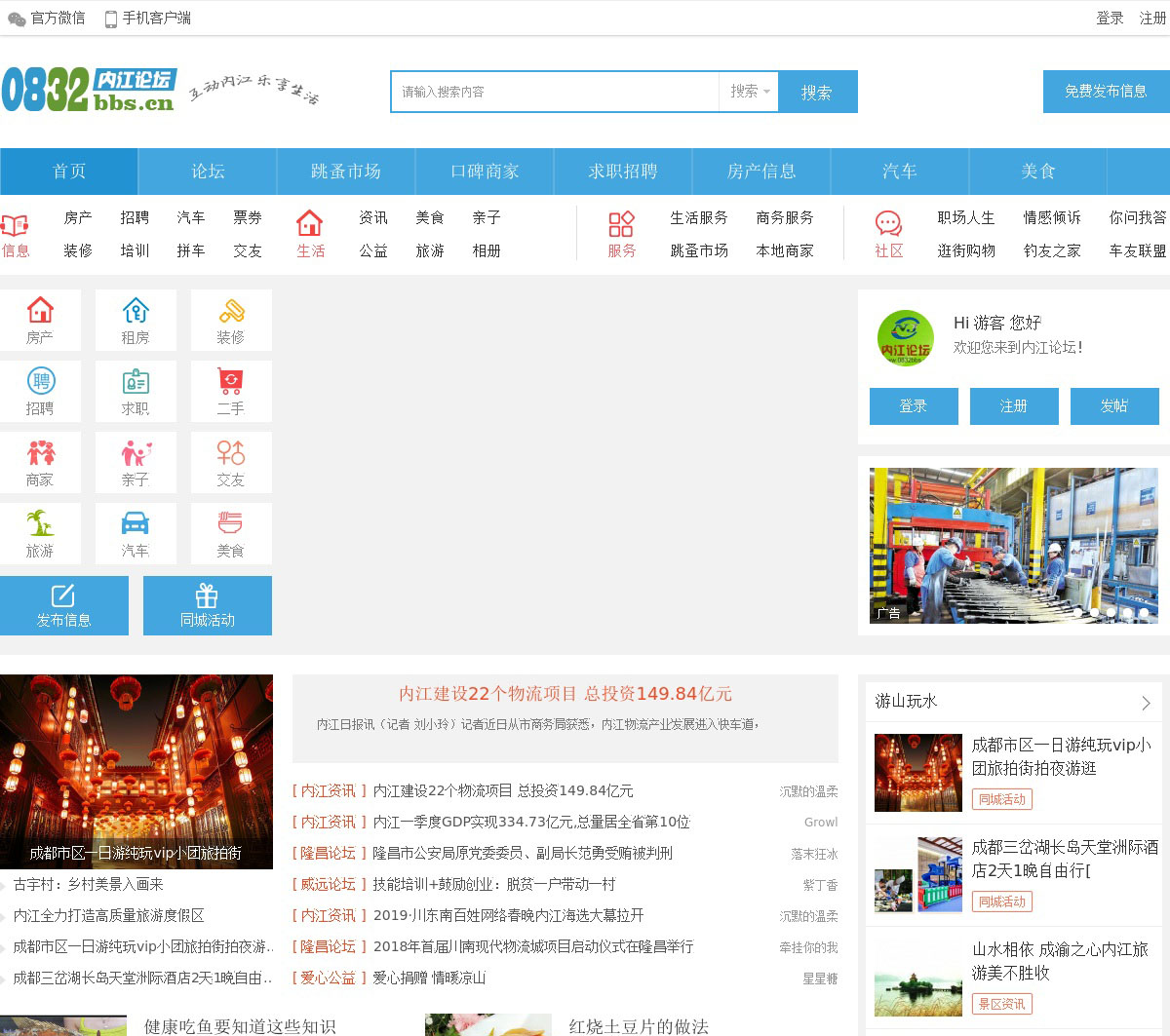Switch to the 论坛 navigation tab
Viewport: 1170px width, 1036px height.
[x=208, y=172]
